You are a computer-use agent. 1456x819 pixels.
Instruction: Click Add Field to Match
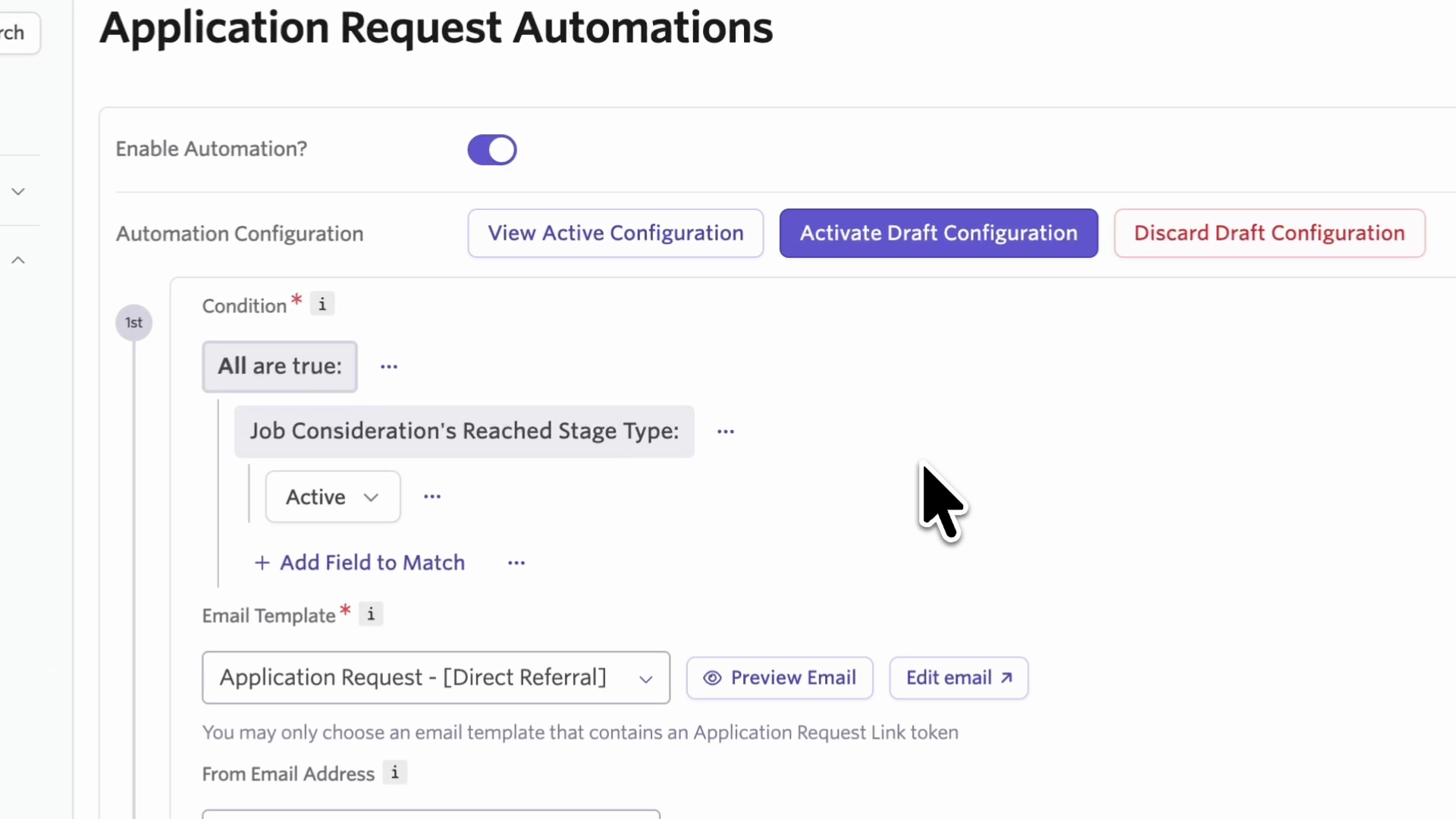tap(359, 563)
